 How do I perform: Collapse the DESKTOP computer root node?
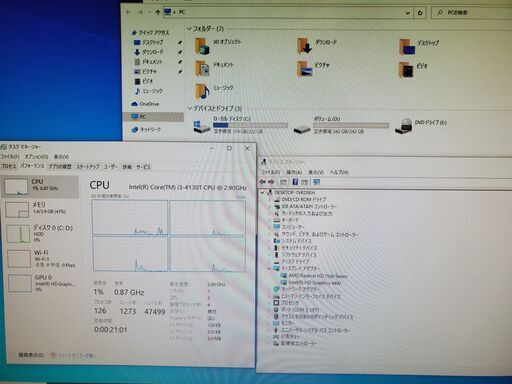263,193
